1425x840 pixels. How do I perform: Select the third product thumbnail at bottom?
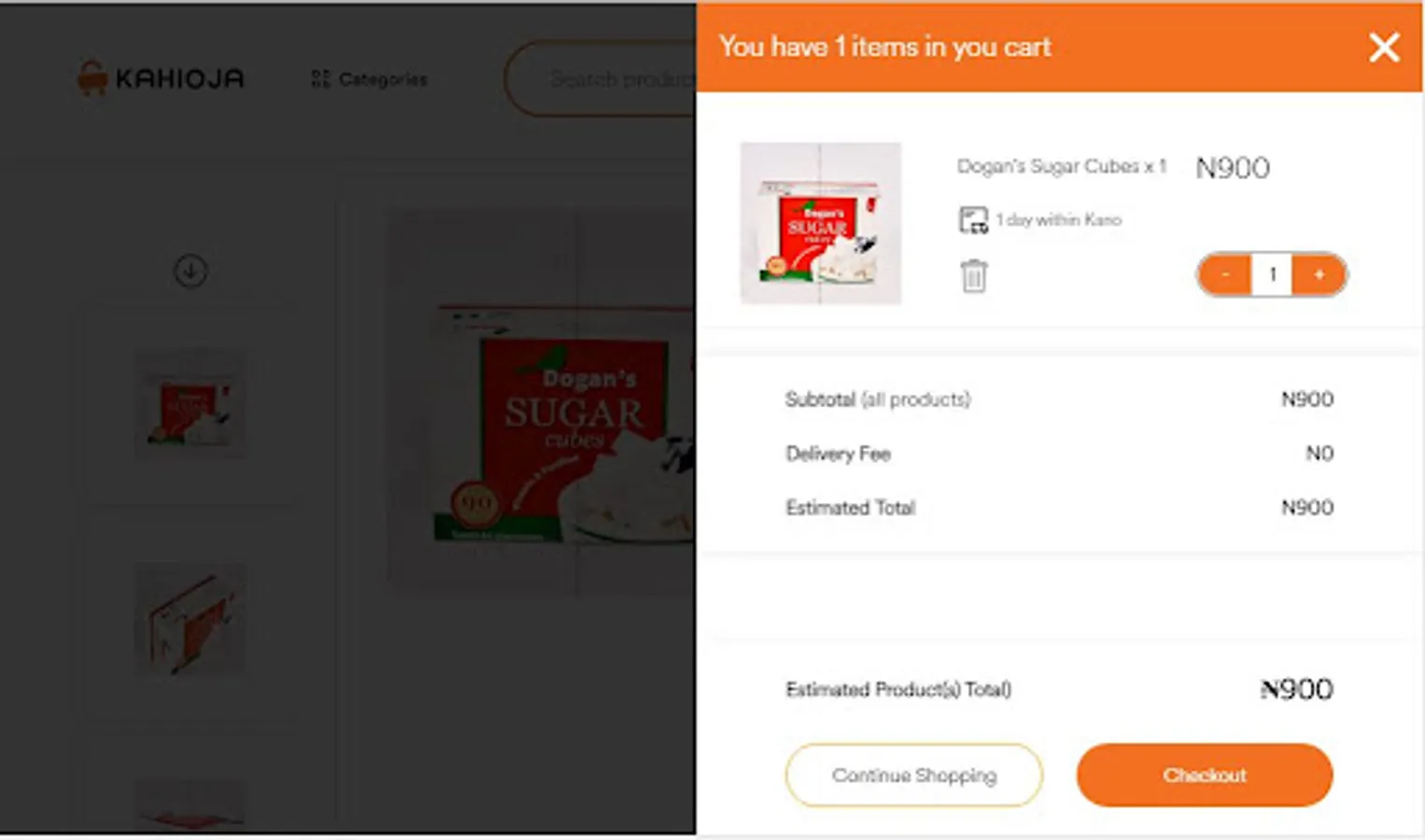[190, 805]
